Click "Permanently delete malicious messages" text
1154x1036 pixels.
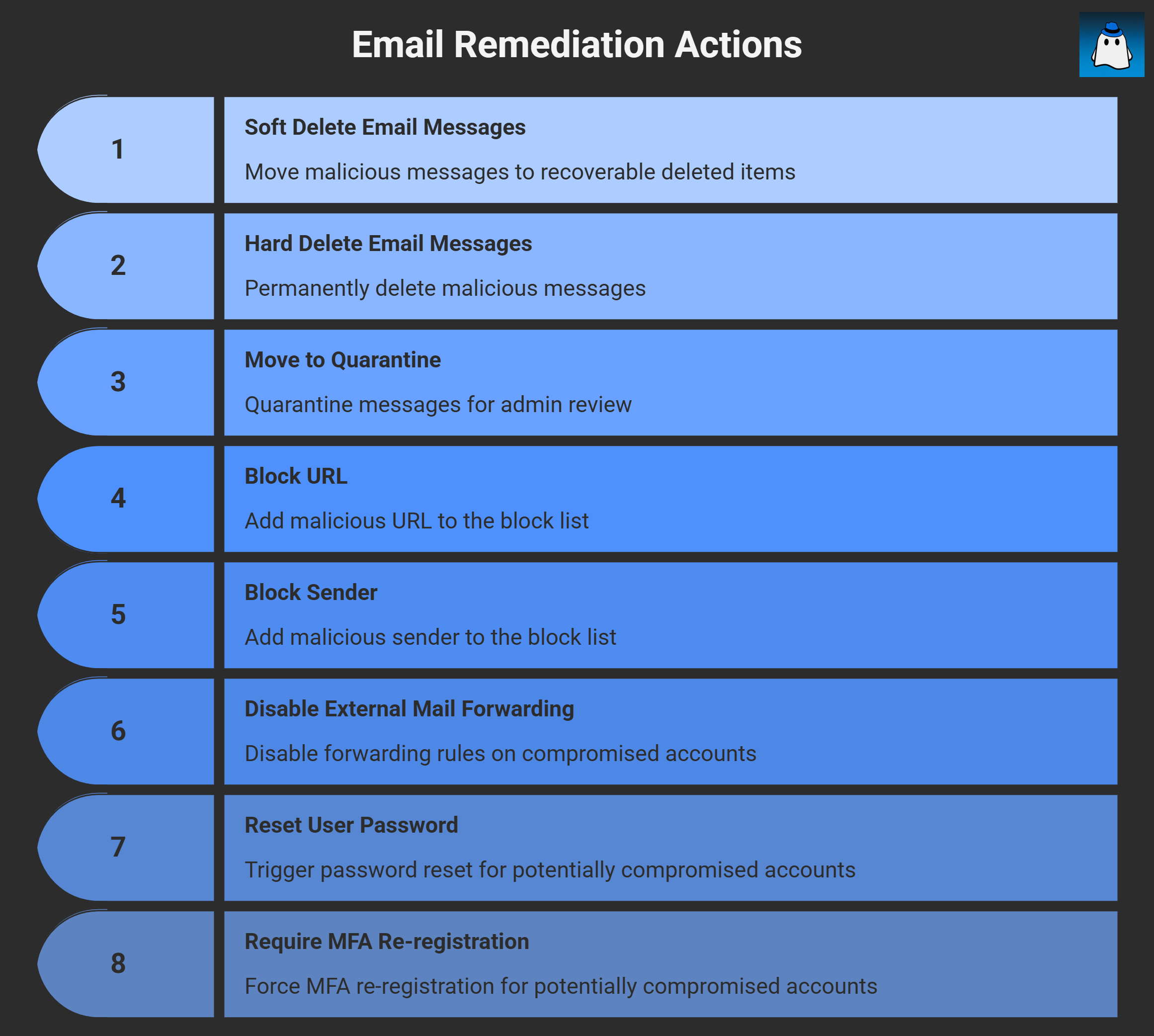click(445, 288)
